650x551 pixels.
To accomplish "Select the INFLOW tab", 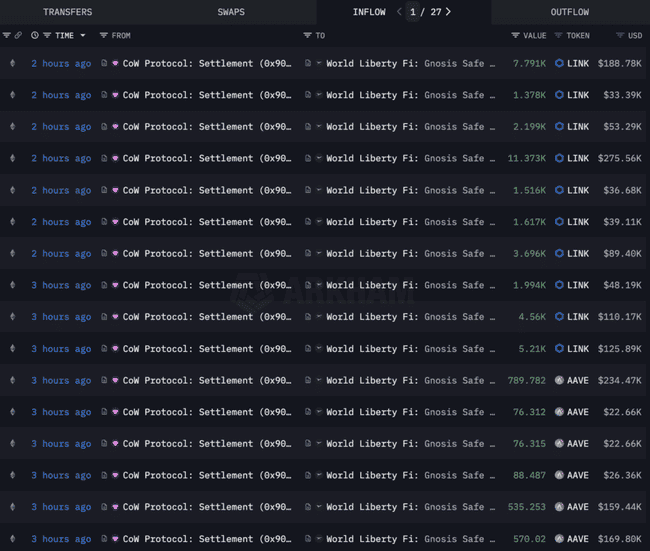I will pos(369,12).
